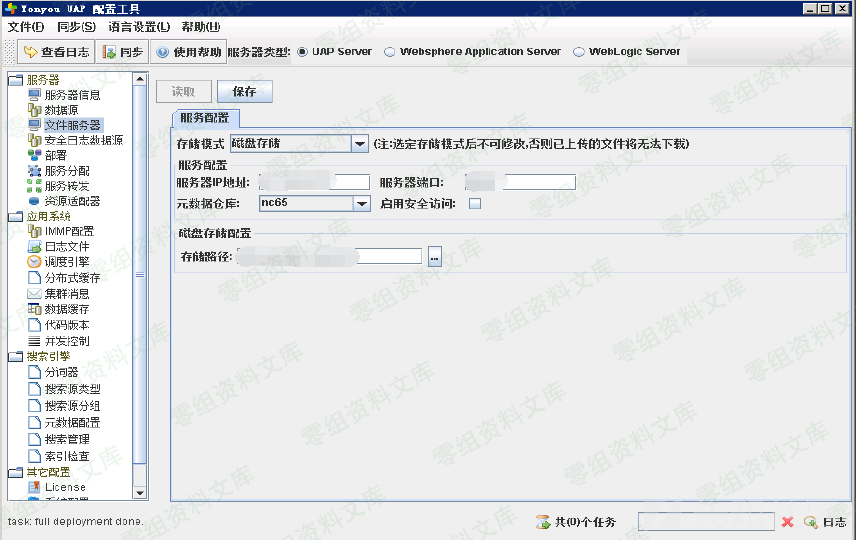Select 数据源 in the sidebar tree
The width and height of the screenshot is (856, 540).
[x=60, y=110]
